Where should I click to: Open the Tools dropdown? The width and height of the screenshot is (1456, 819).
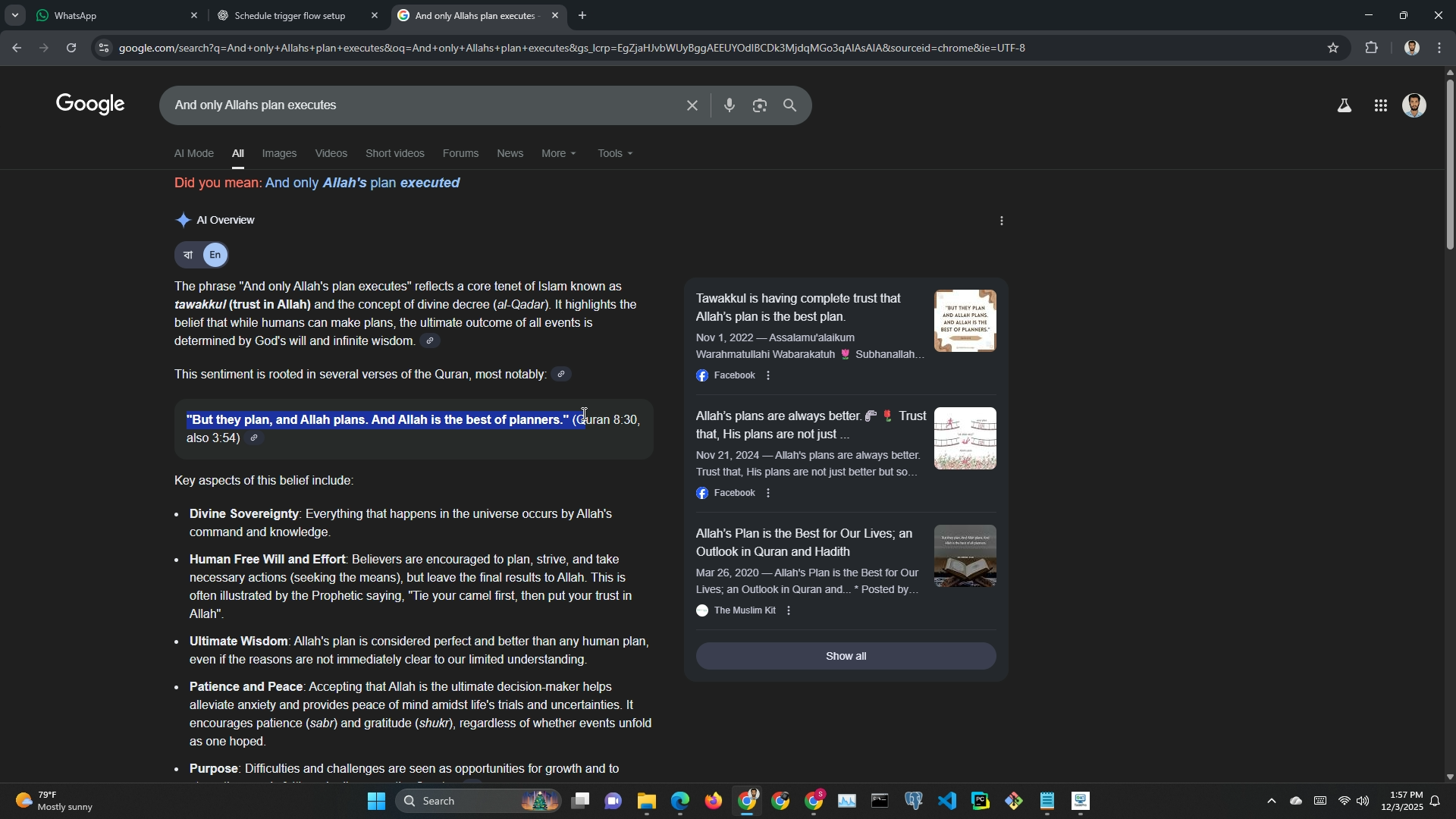pos(614,153)
